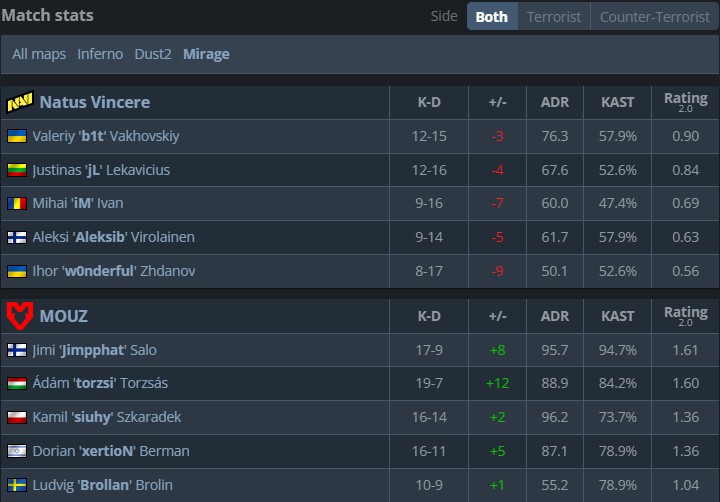720x502 pixels.
Task: Click the Natus Vincere team logo
Action: (19, 103)
